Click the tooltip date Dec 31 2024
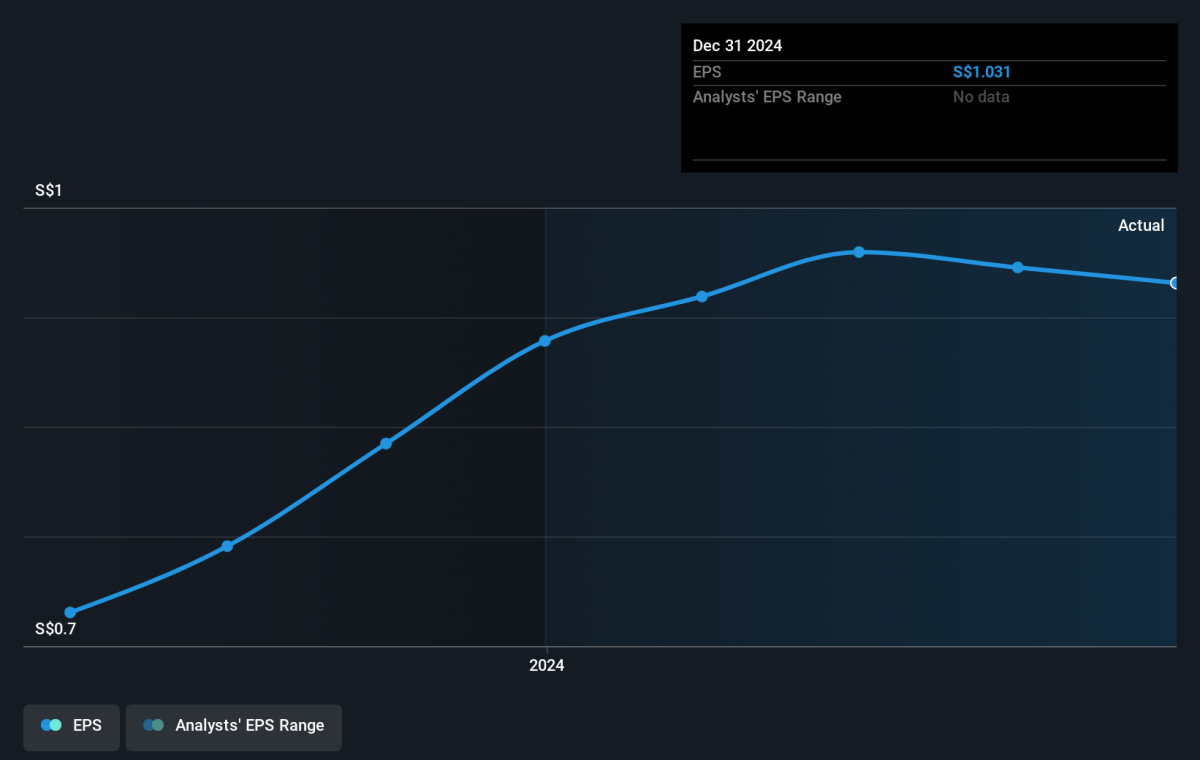The image size is (1200, 760). [738, 46]
